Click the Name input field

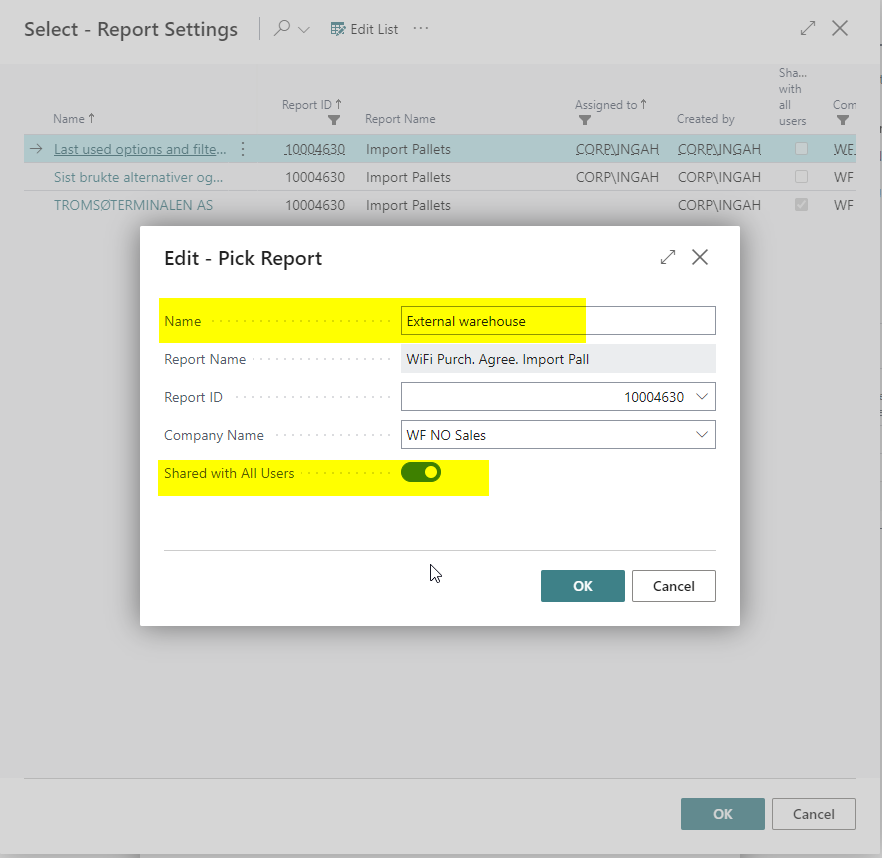click(558, 321)
